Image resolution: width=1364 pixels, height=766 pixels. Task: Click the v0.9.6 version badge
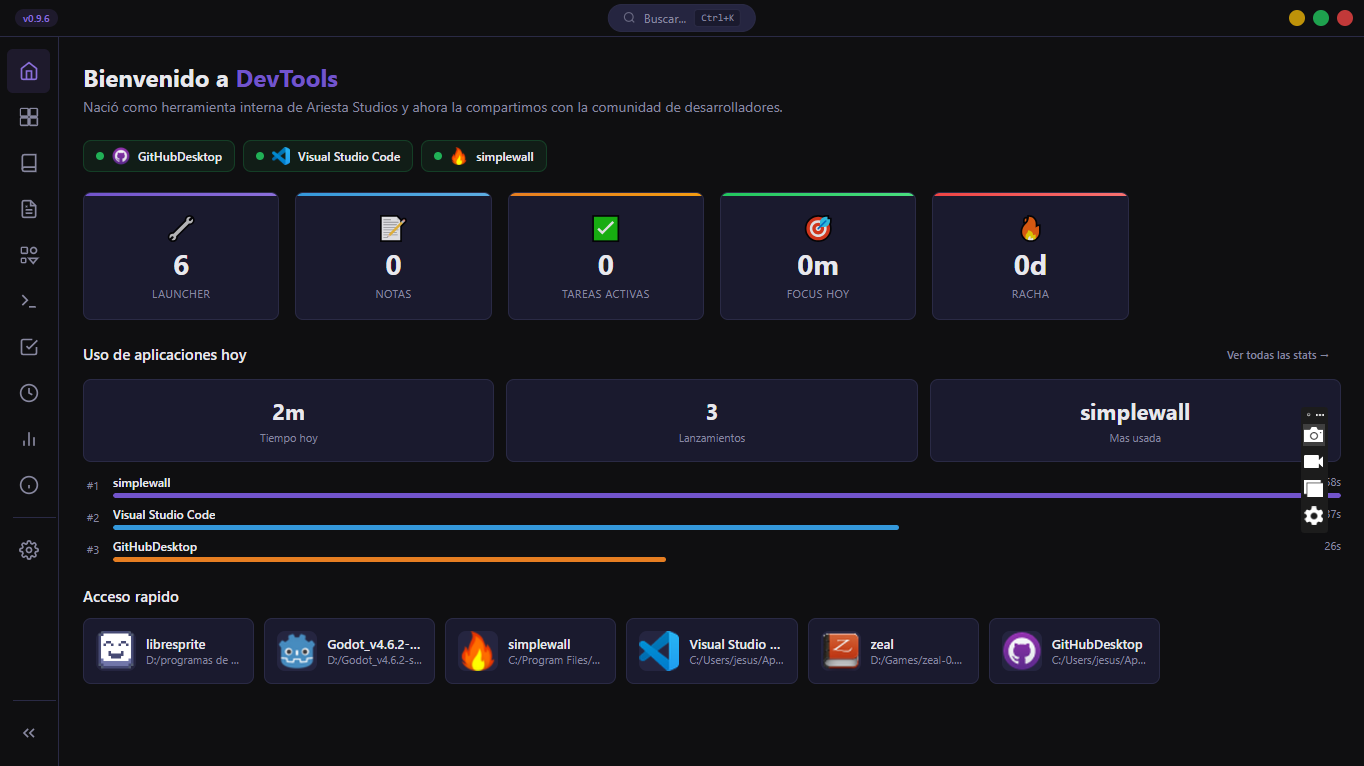(36, 18)
